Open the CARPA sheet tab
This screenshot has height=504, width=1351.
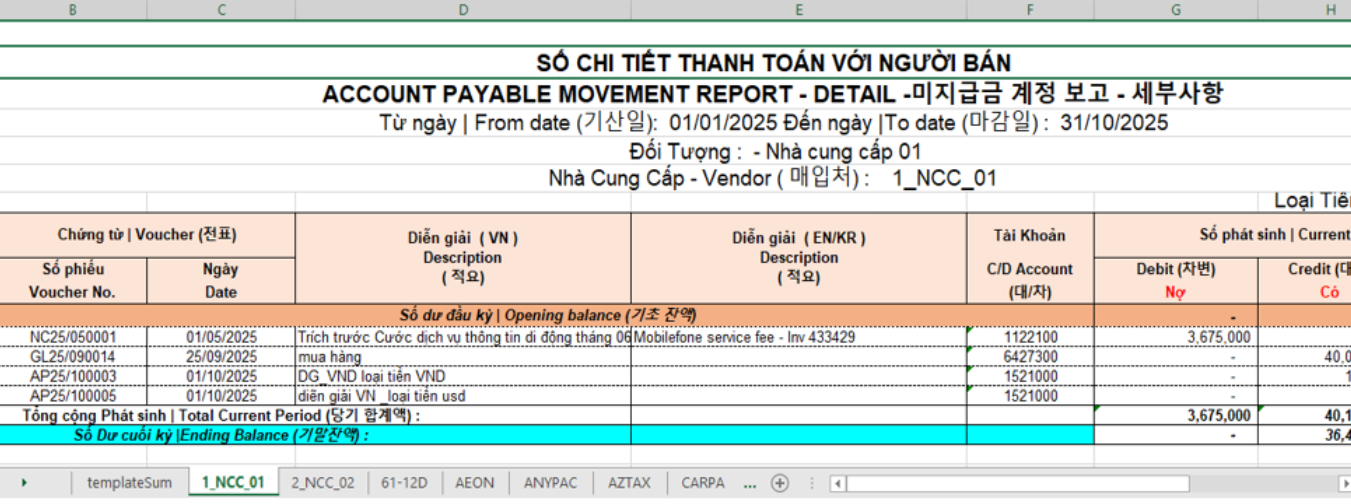click(702, 483)
